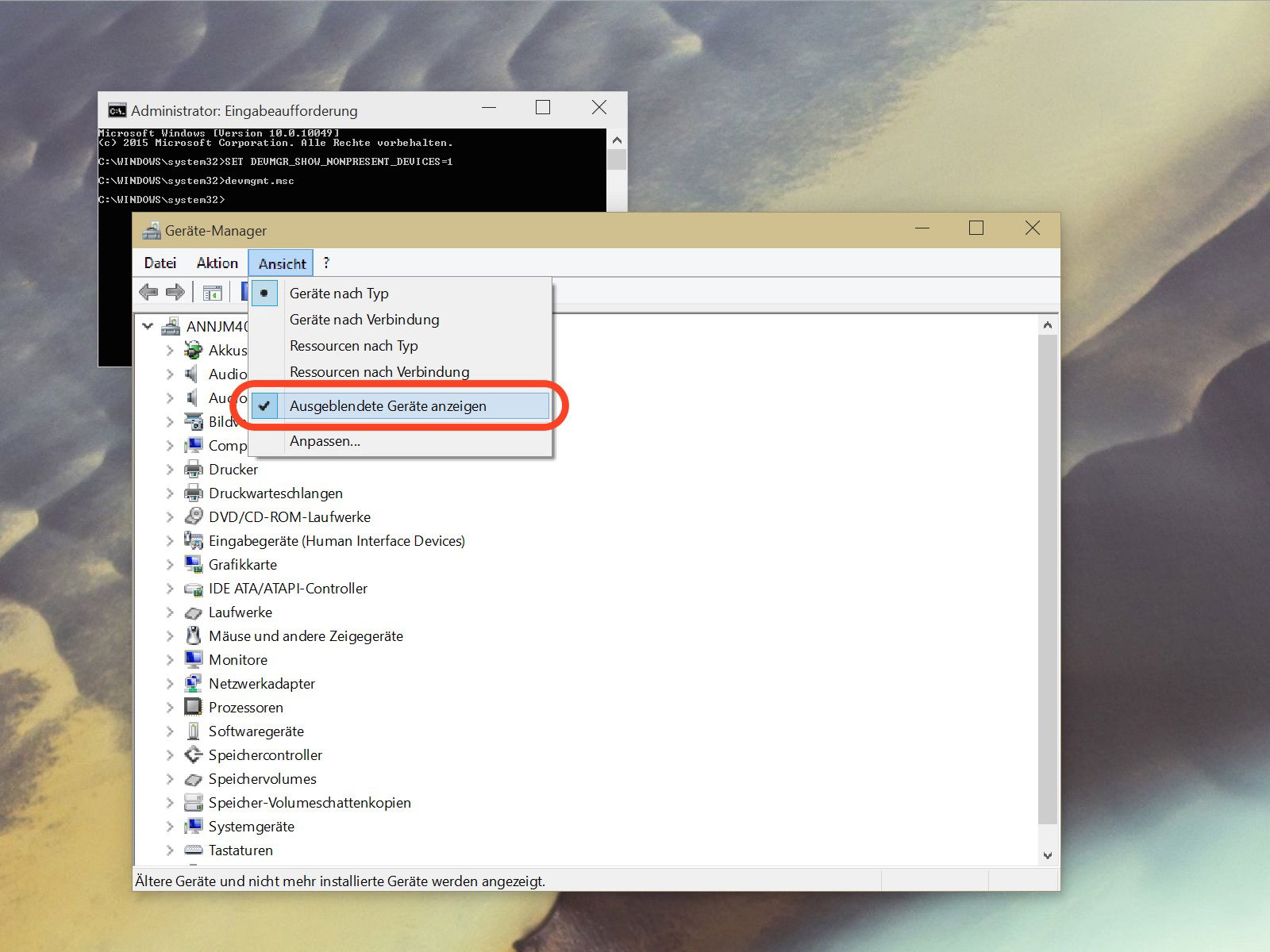Screen dimensions: 1270x952
Task: Click the forward arrow toolbar icon
Action: click(175, 292)
